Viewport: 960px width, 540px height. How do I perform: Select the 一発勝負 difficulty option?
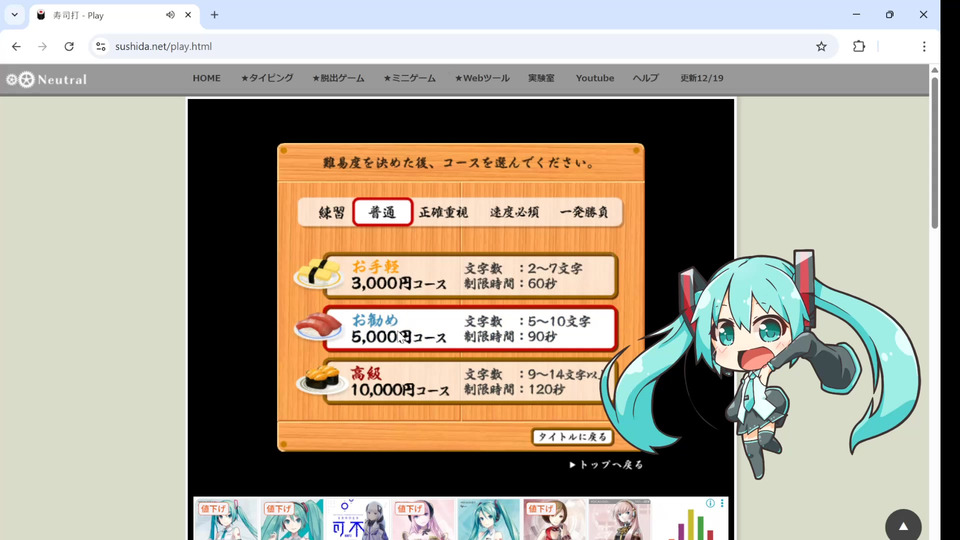[x=584, y=212]
